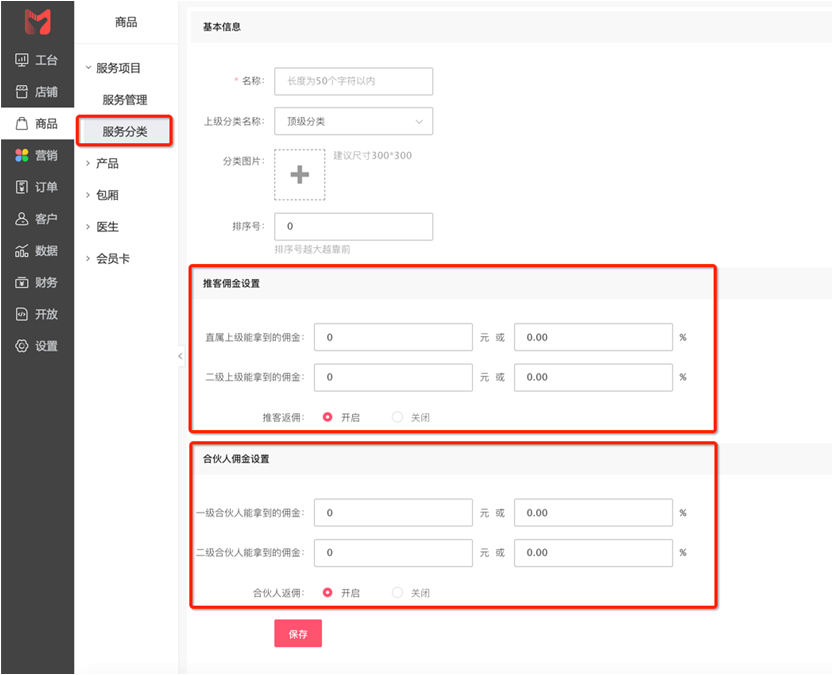
Task: Open the 设置 settings icon
Action: (x=22, y=346)
